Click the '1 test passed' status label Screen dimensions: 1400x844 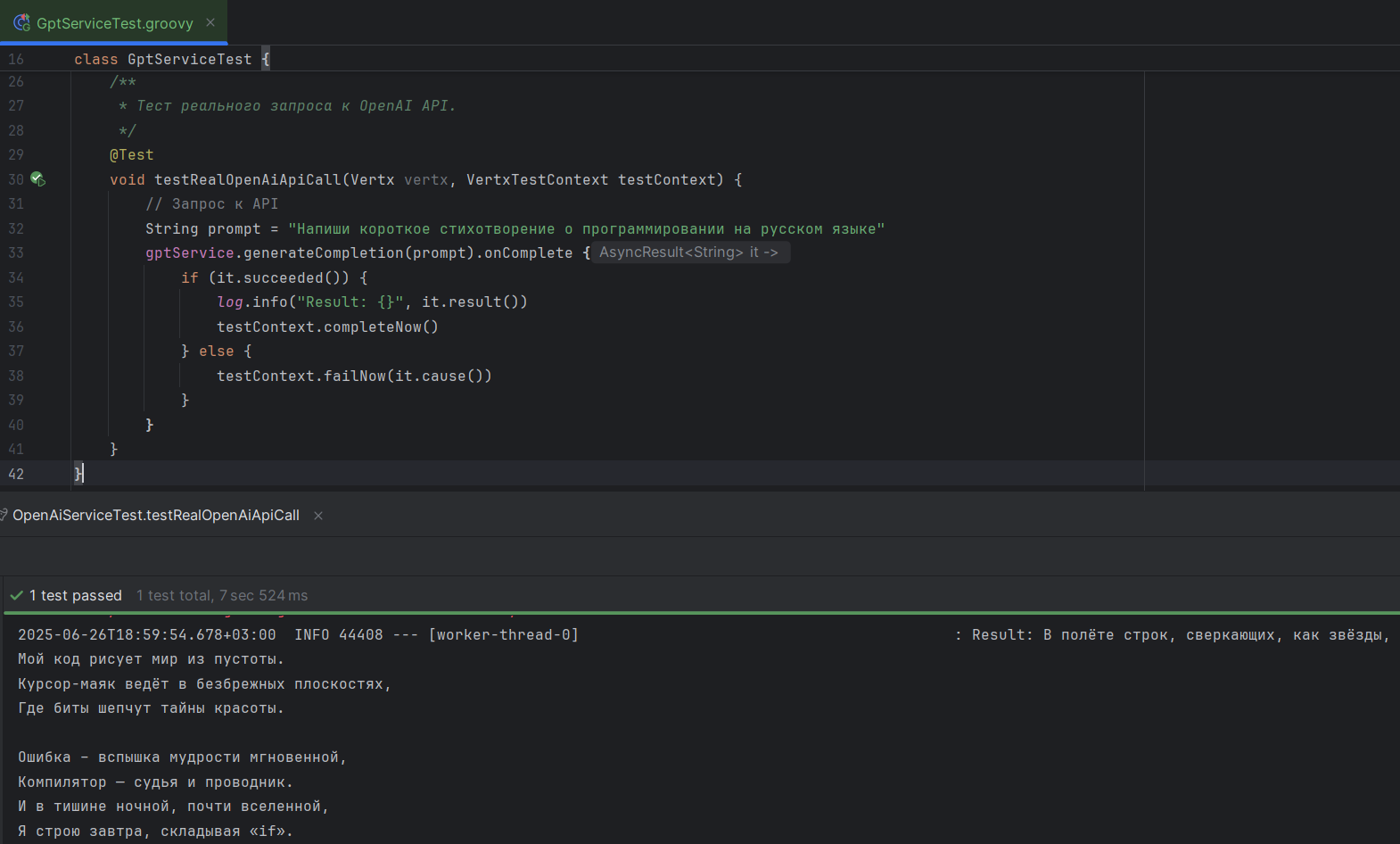click(76, 595)
